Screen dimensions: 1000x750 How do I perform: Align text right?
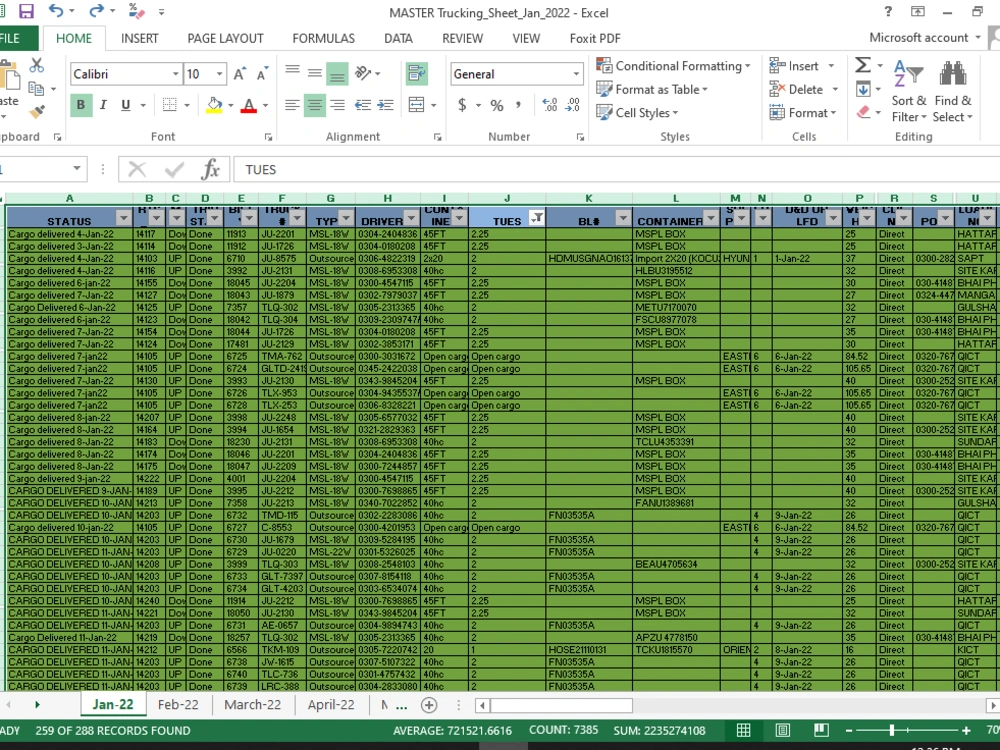coord(337,105)
